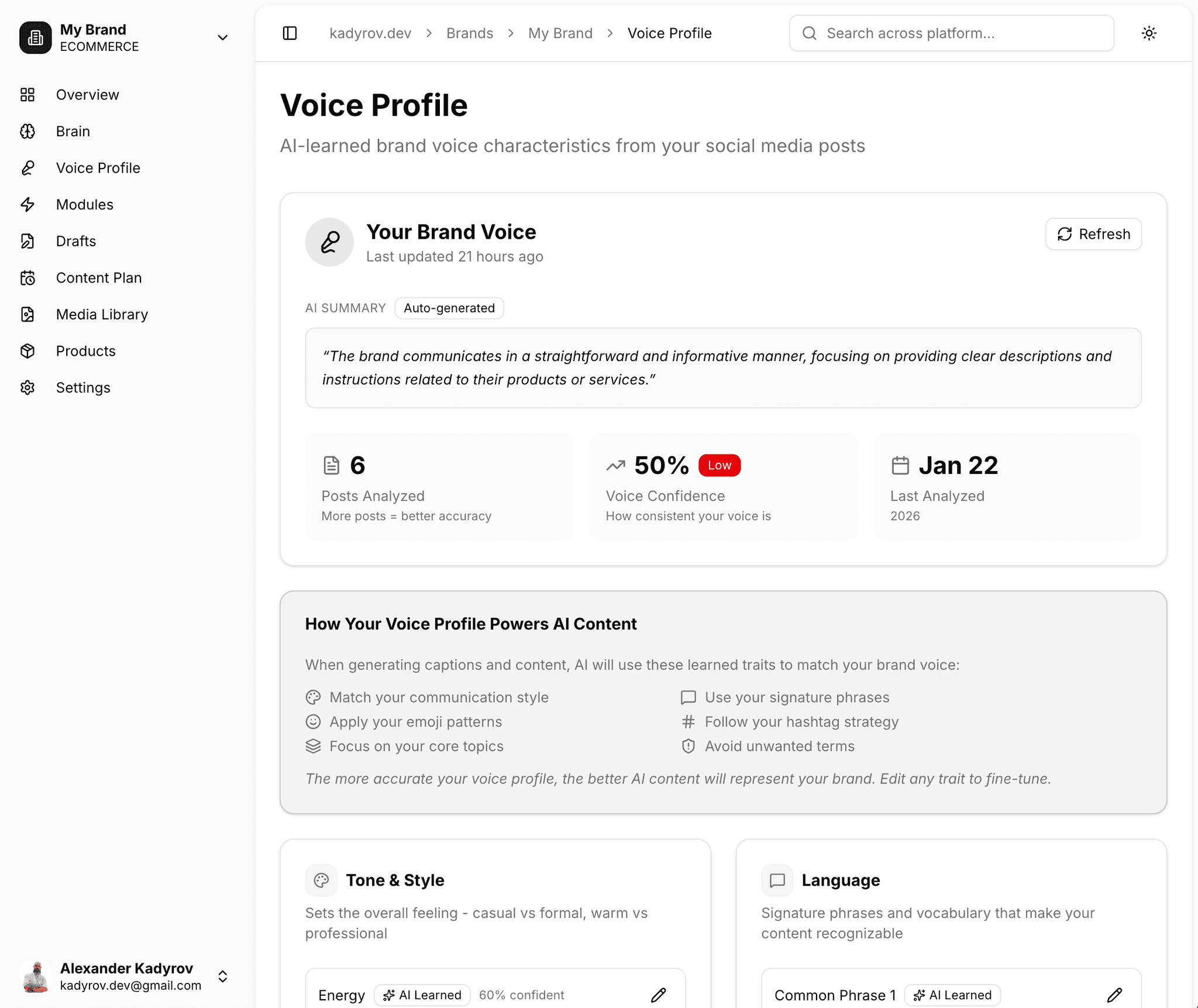Open Products via the package icon
The image size is (1198, 1008).
[28, 351]
